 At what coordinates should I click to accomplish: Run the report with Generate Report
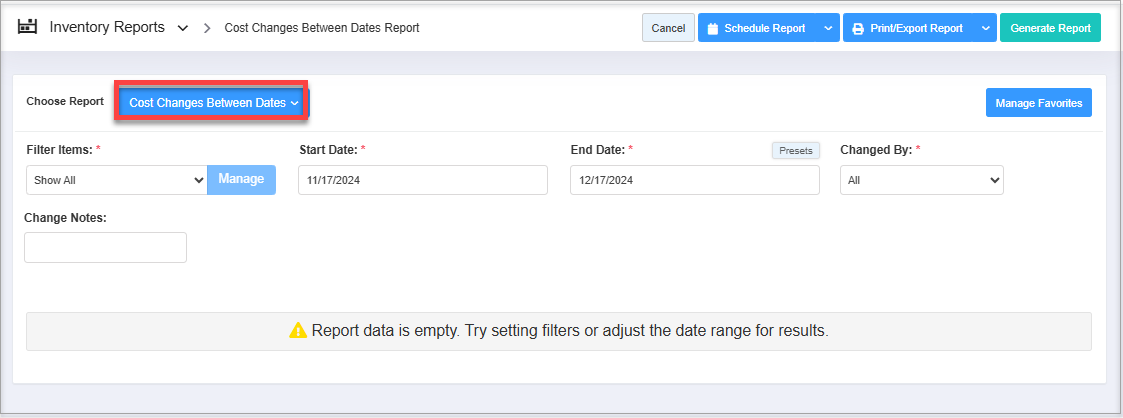pyautogui.click(x=1050, y=29)
